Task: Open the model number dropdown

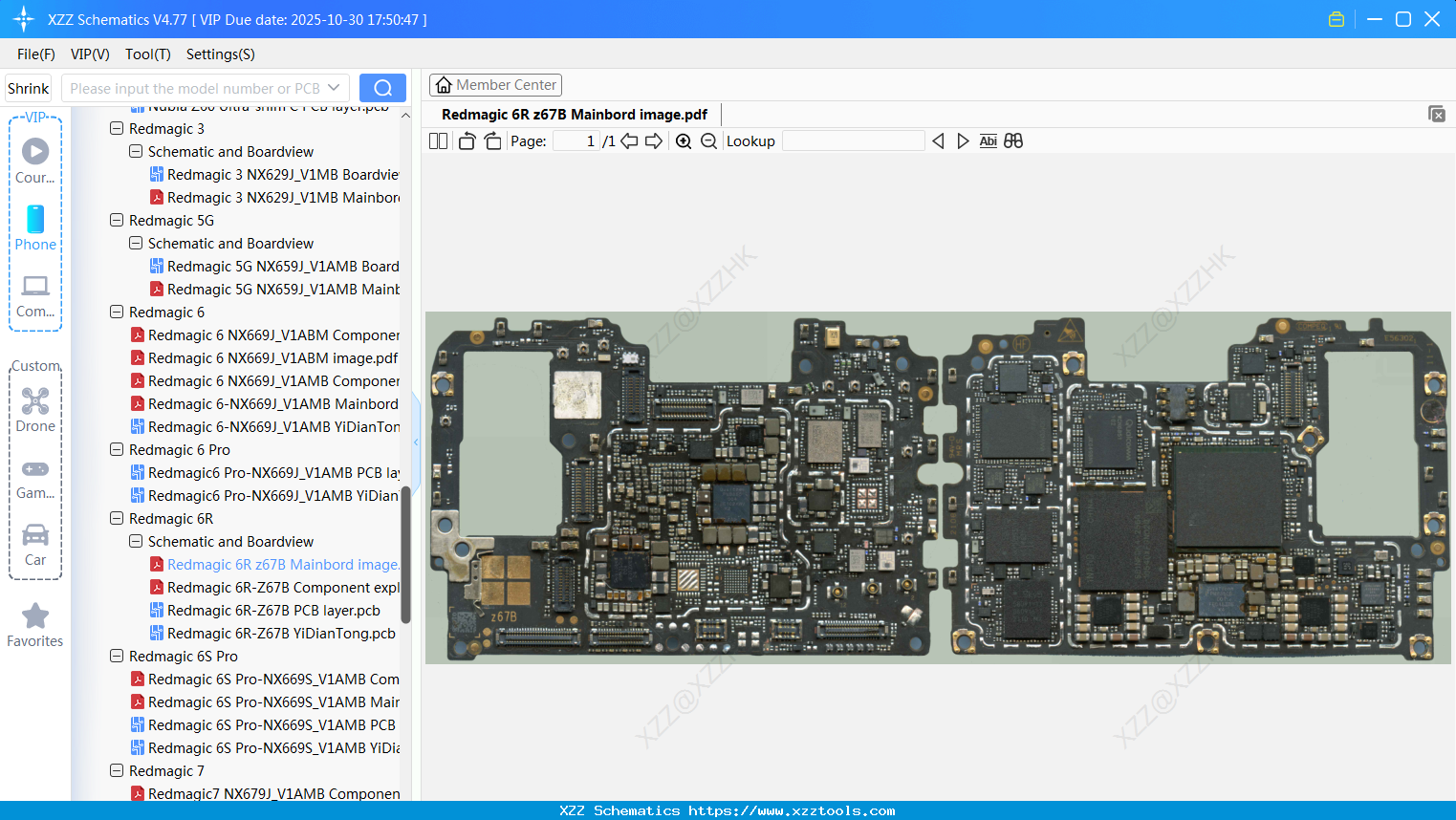Action: tap(332, 87)
